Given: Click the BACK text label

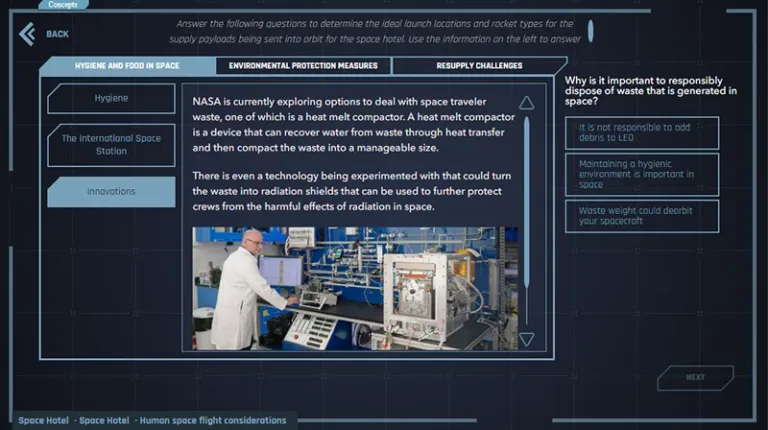Looking at the screenshot, I should pos(57,34).
